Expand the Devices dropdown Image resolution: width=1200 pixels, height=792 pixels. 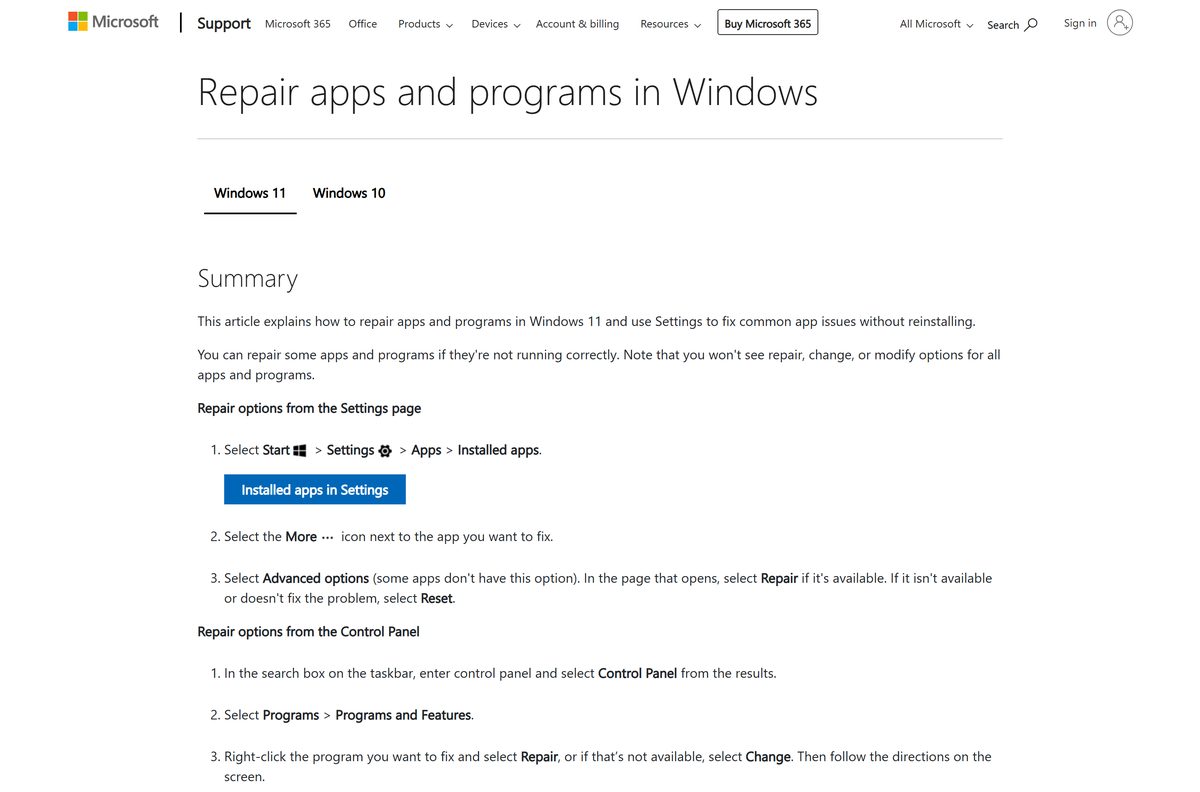click(496, 24)
